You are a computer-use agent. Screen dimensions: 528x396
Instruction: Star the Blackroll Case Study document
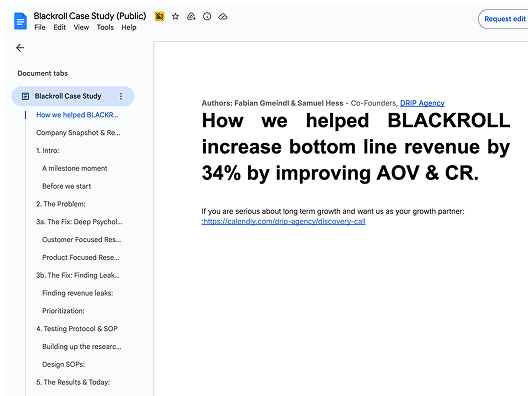coord(175,16)
